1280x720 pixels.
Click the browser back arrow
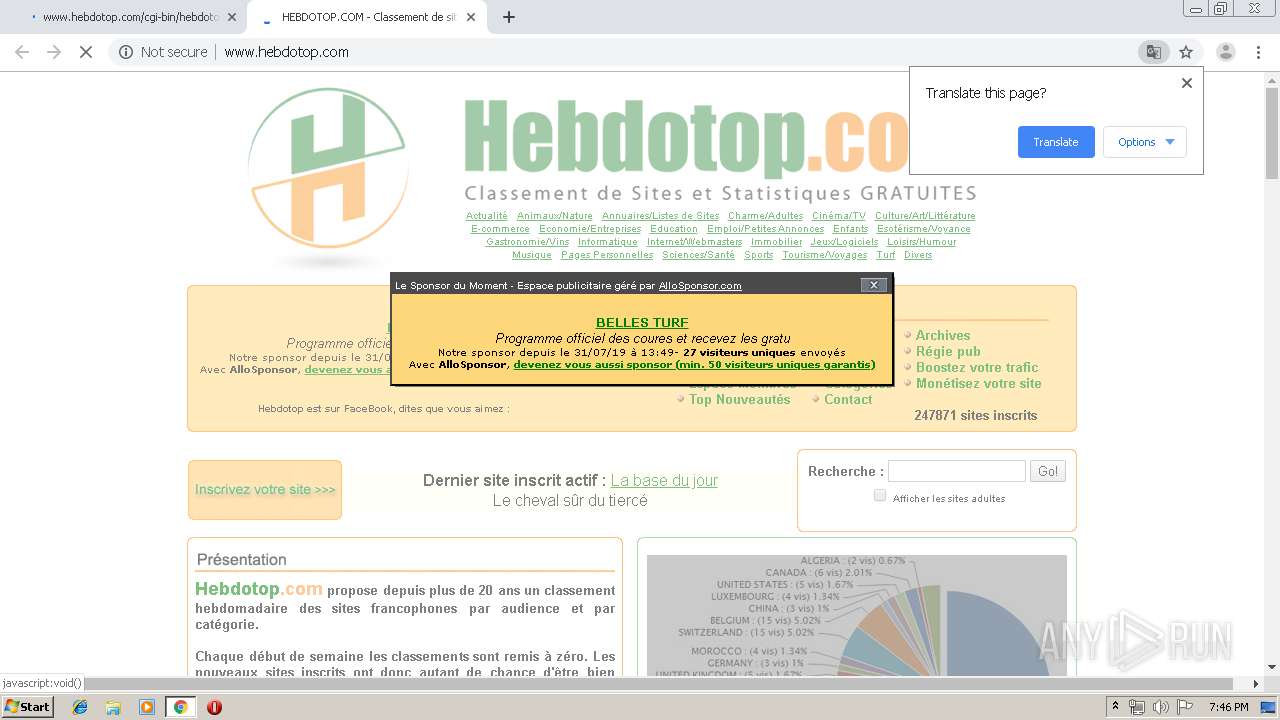point(22,52)
